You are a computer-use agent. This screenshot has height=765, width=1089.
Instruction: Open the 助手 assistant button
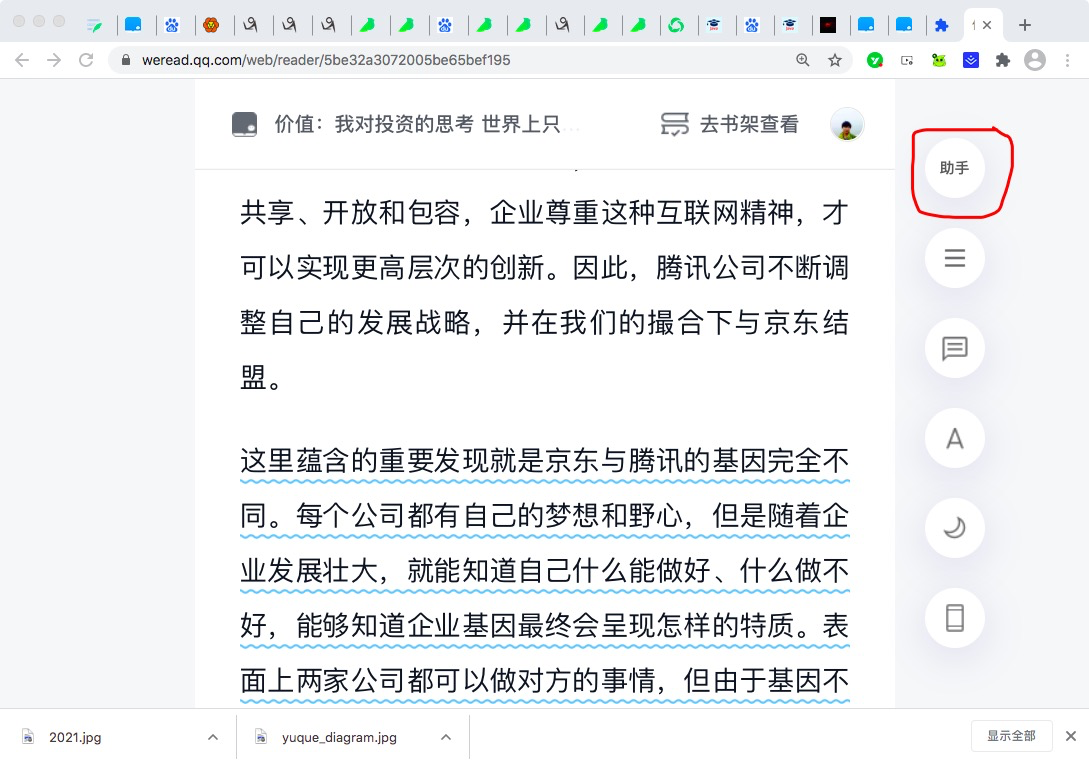point(954,168)
